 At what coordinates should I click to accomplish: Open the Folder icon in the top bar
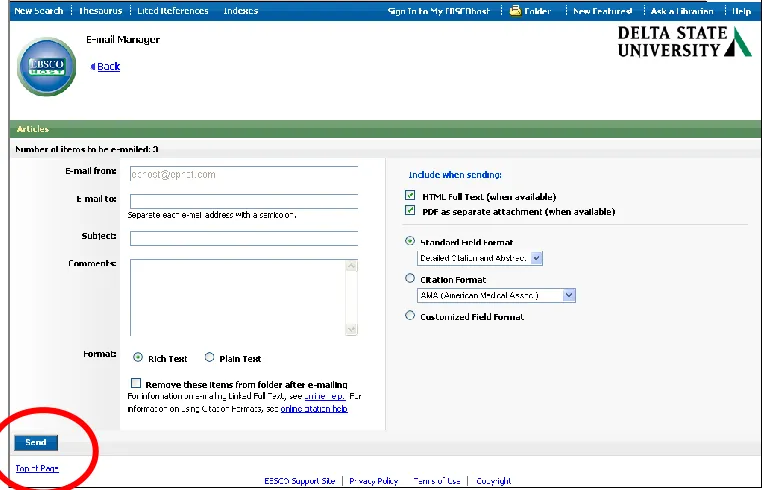click(515, 11)
